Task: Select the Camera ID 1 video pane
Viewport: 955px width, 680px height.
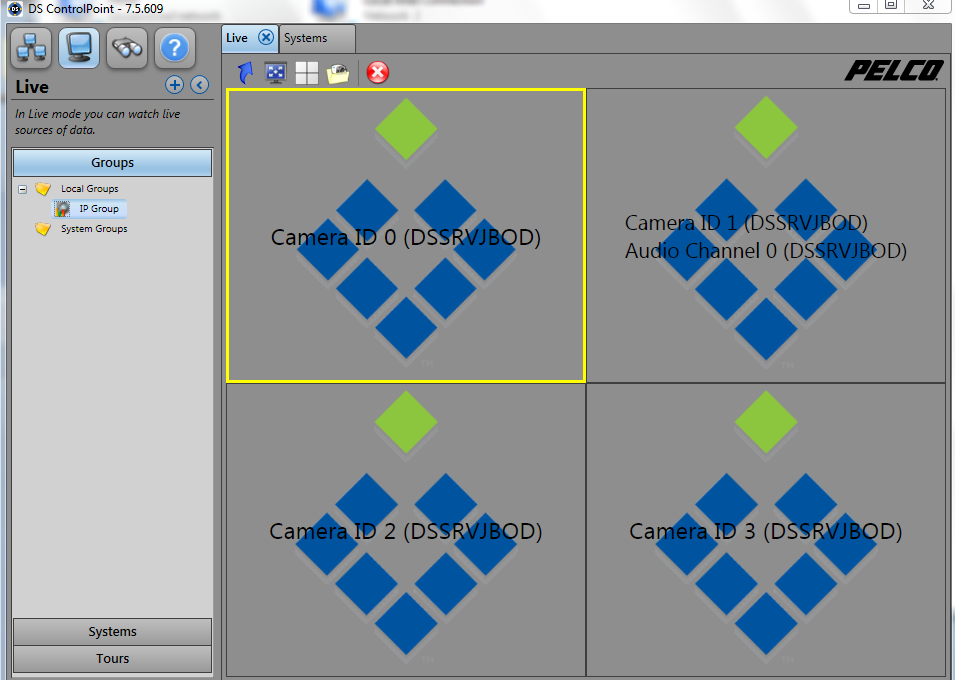Action: (x=766, y=236)
